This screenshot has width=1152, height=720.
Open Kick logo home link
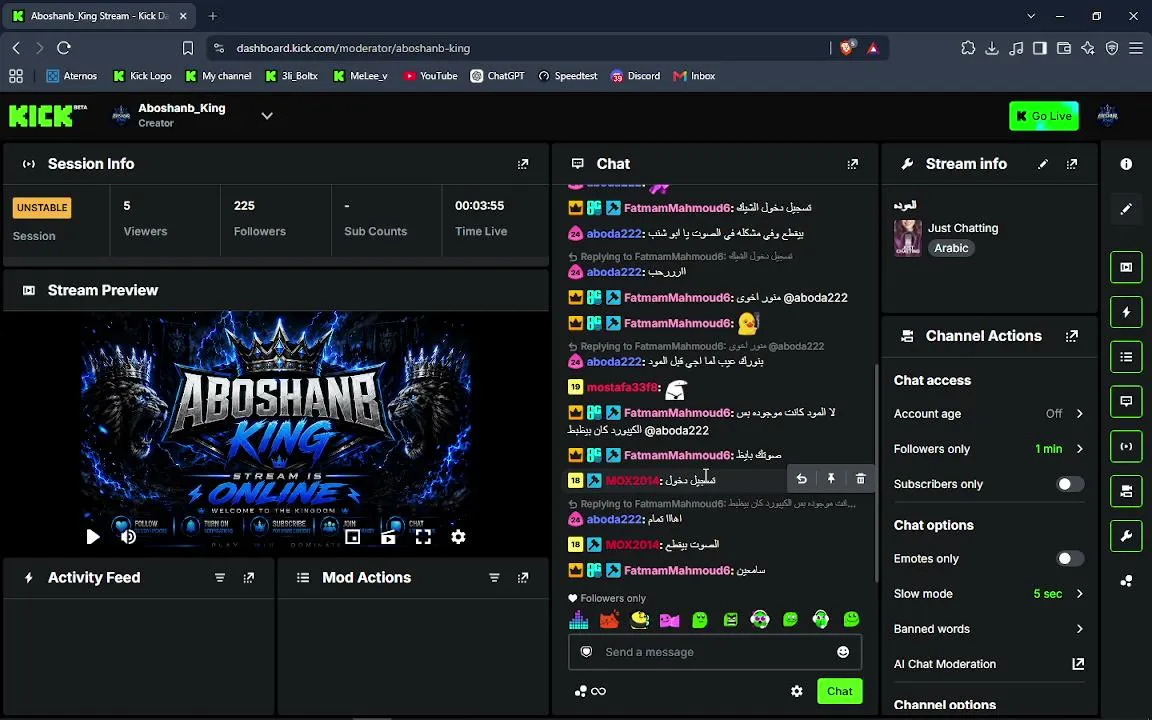pos(47,115)
